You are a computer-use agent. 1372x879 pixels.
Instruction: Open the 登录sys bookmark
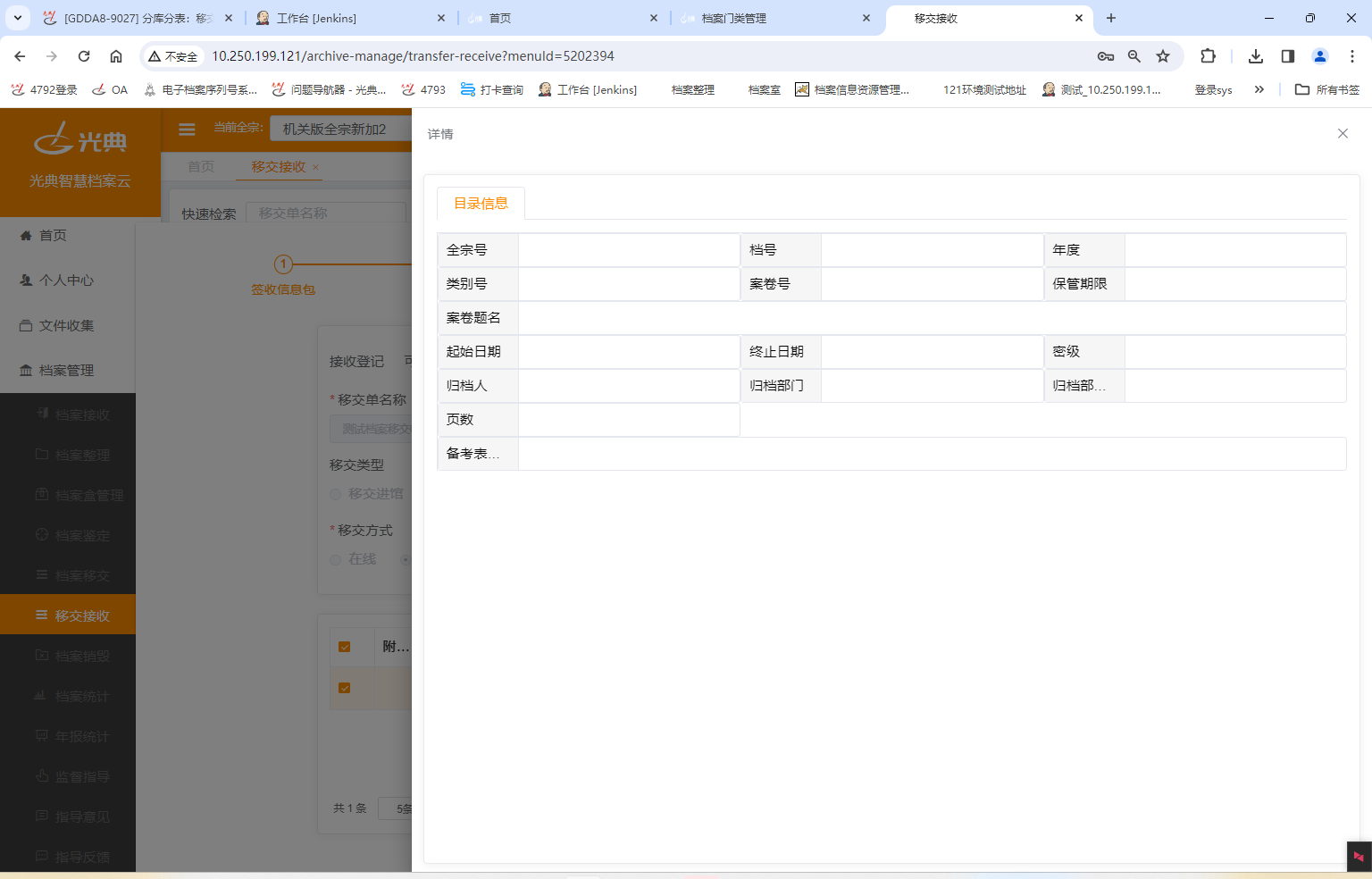[x=1213, y=89]
